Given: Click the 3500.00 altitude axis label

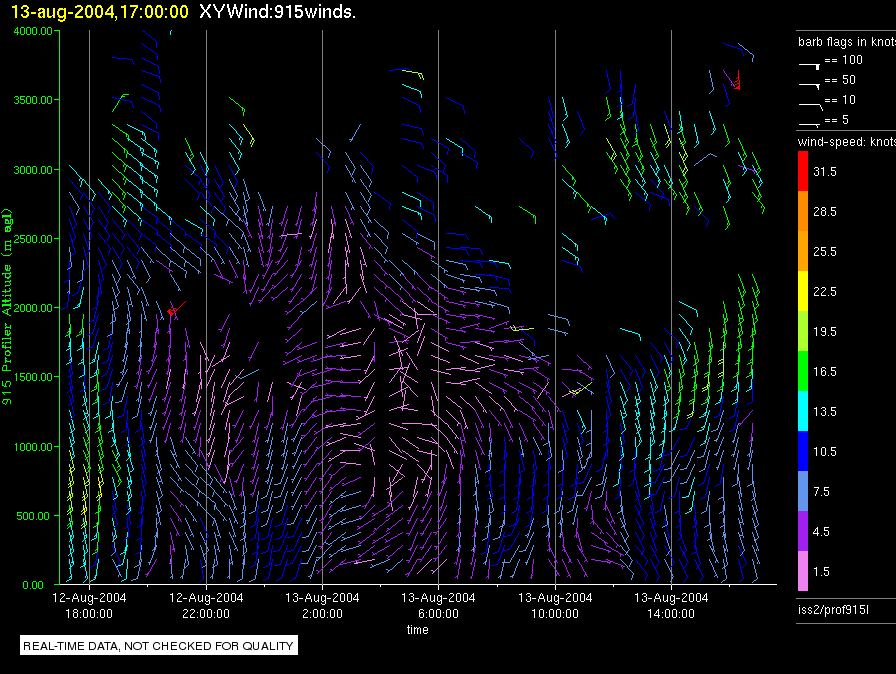Looking at the screenshot, I should [33, 100].
